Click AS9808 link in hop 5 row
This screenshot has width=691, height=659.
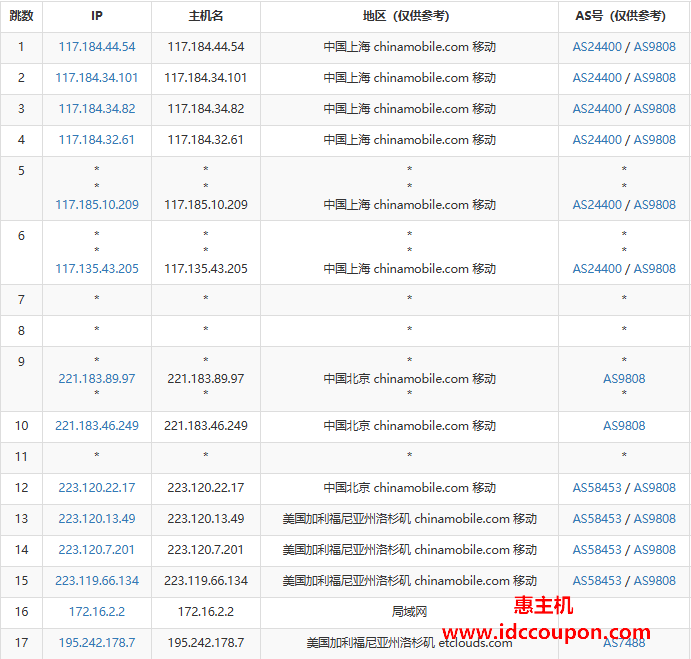coord(654,205)
